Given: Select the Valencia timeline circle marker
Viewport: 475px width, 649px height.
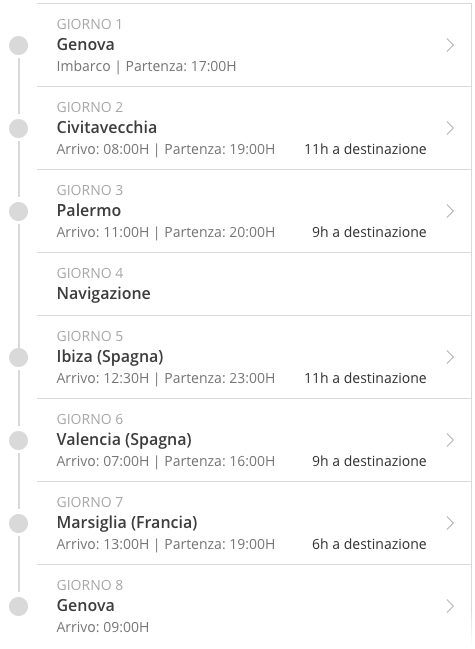Looking at the screenshot, I should [19, 440].
